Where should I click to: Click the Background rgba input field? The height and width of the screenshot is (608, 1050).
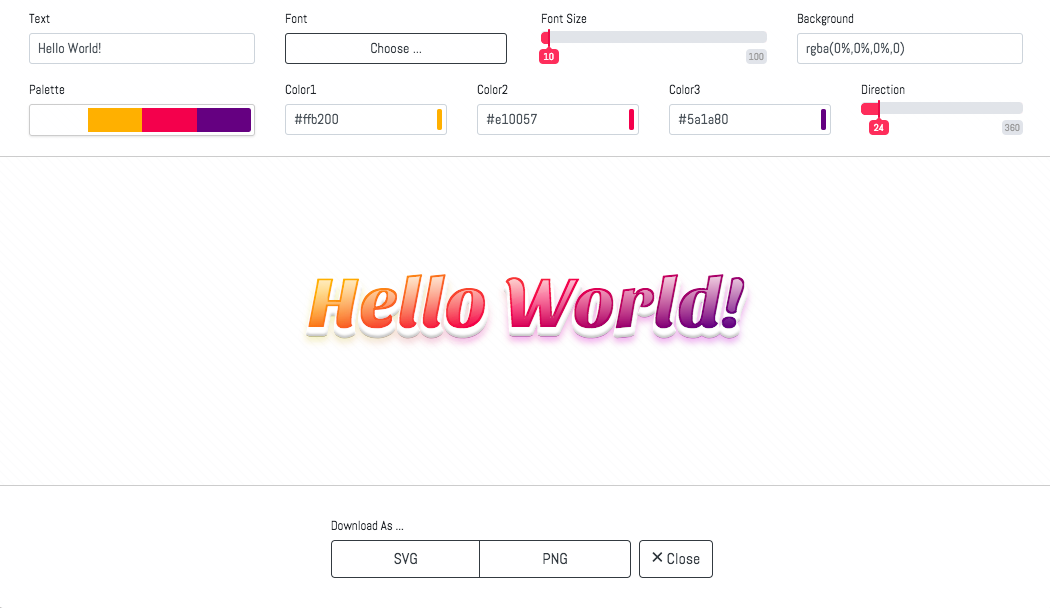(x=908, y=48)
